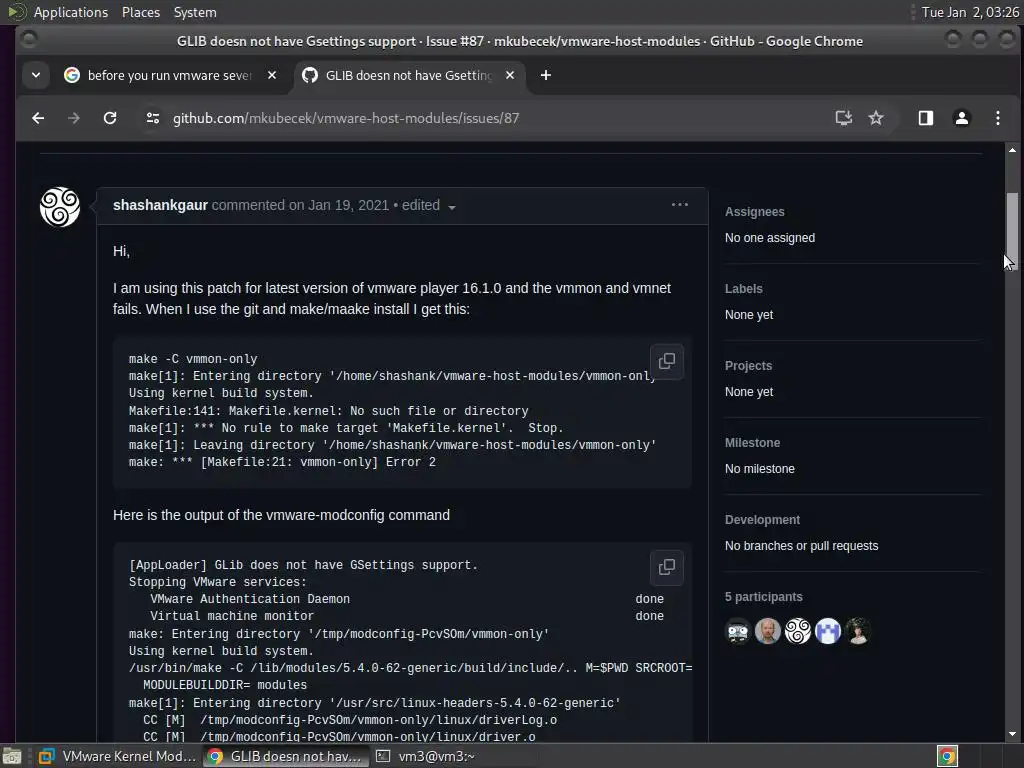
Task: Click 'VMware Authentication Daemon' output line
Action: pyautogui.click(x=250, y=599)
